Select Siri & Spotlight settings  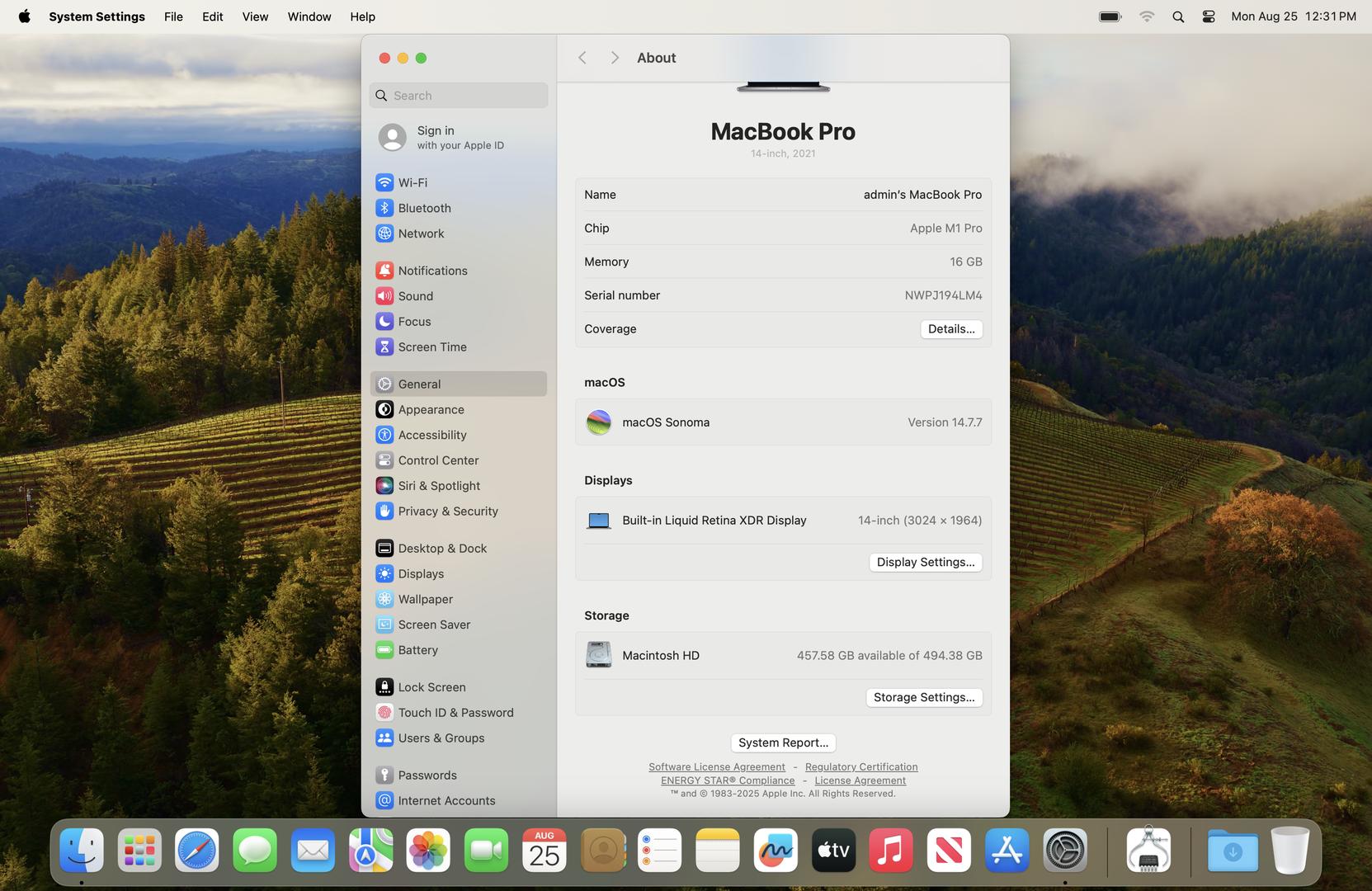pos(458,486)
